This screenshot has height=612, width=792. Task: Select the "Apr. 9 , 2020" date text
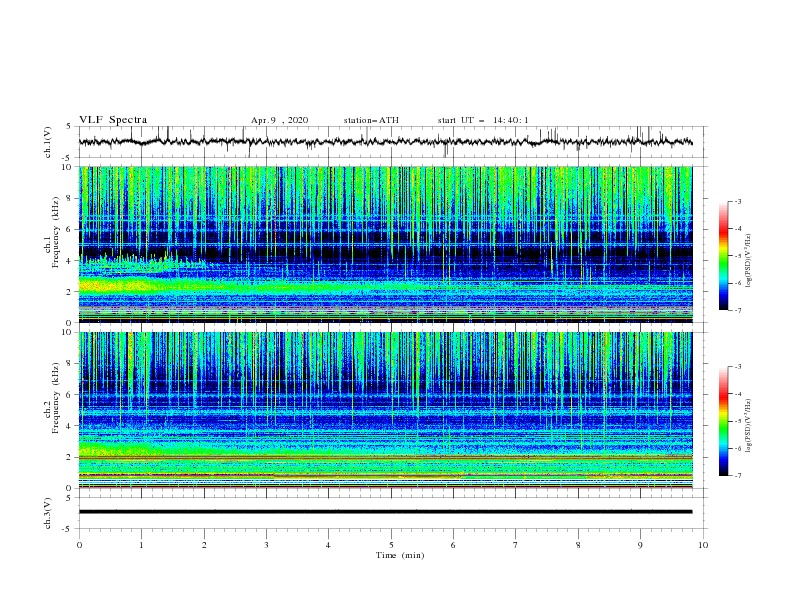(279, 120)
